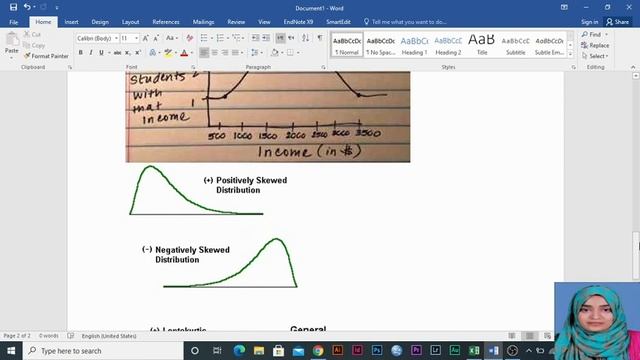640x360 pixels.
Task: Apply the red font color
Action: pos(184,53)
